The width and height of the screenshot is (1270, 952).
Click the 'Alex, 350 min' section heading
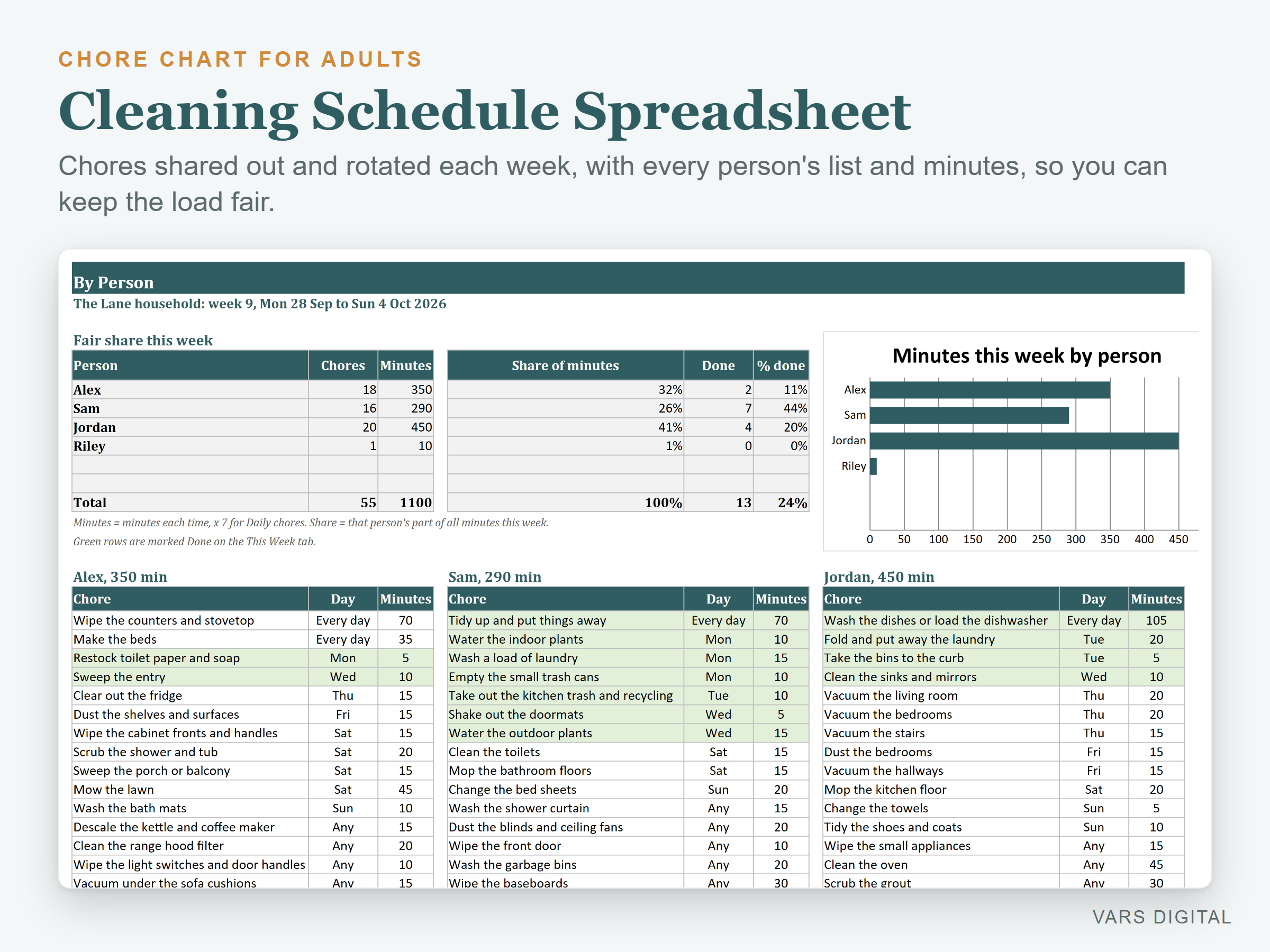pyautogui.click(x=120, y=576)
